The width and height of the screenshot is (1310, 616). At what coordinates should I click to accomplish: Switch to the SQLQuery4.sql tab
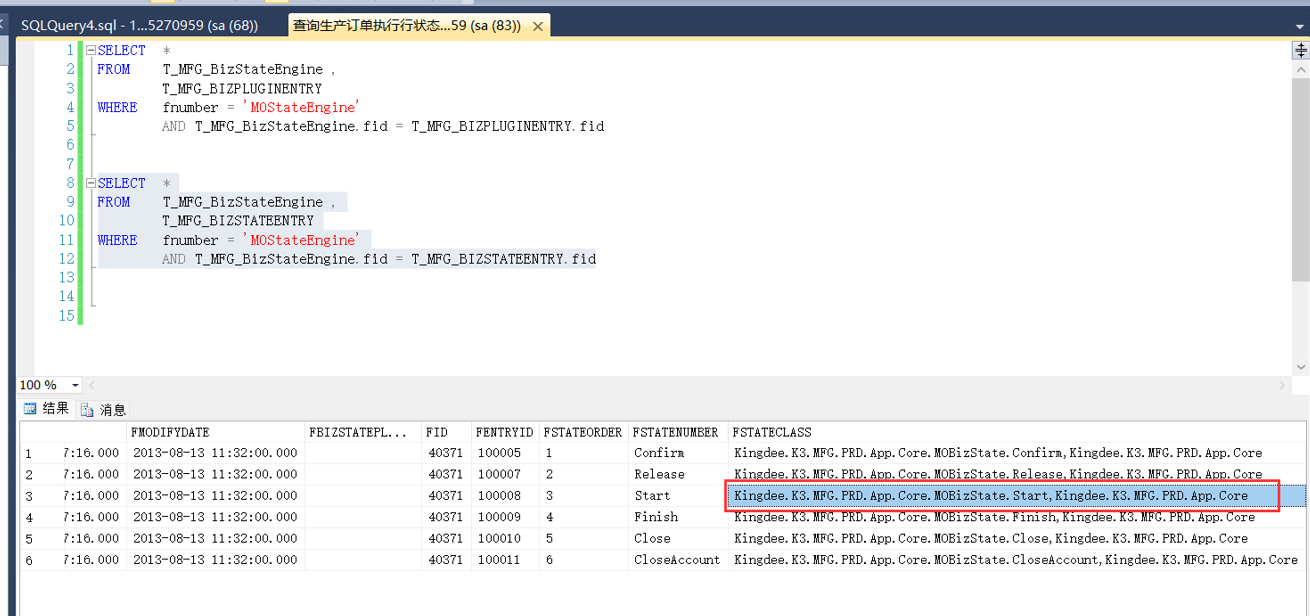tap(139, 26)
